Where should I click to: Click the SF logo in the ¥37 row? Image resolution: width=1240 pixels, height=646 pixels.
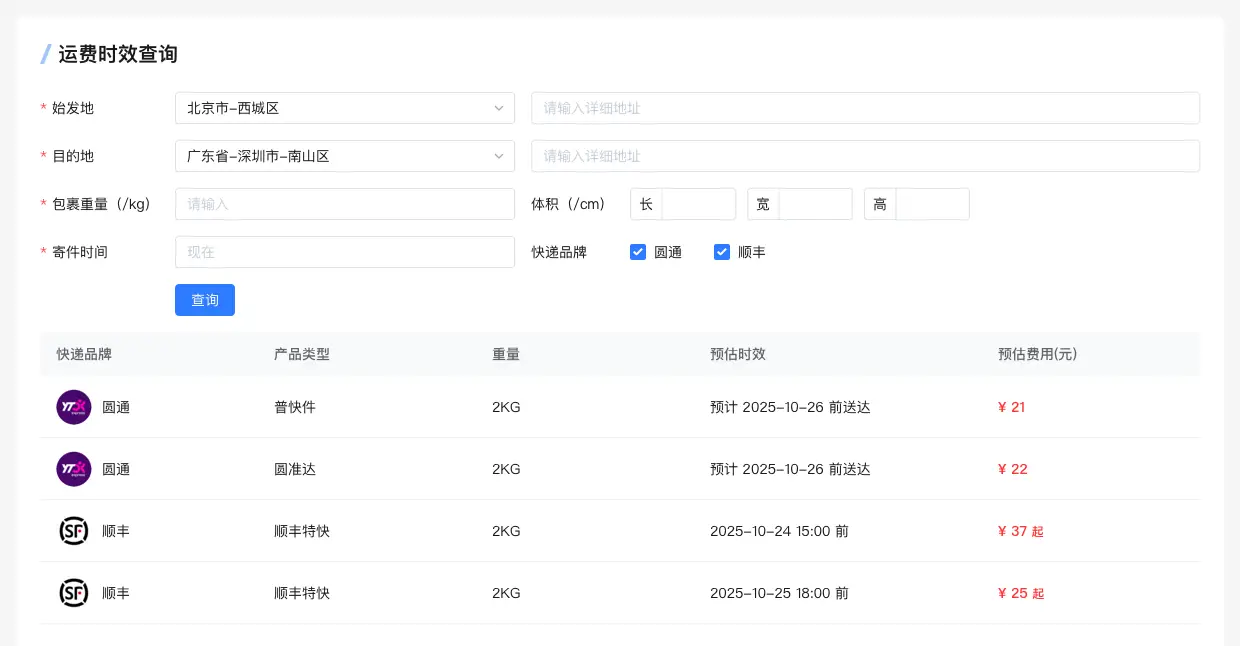point(74,531)
